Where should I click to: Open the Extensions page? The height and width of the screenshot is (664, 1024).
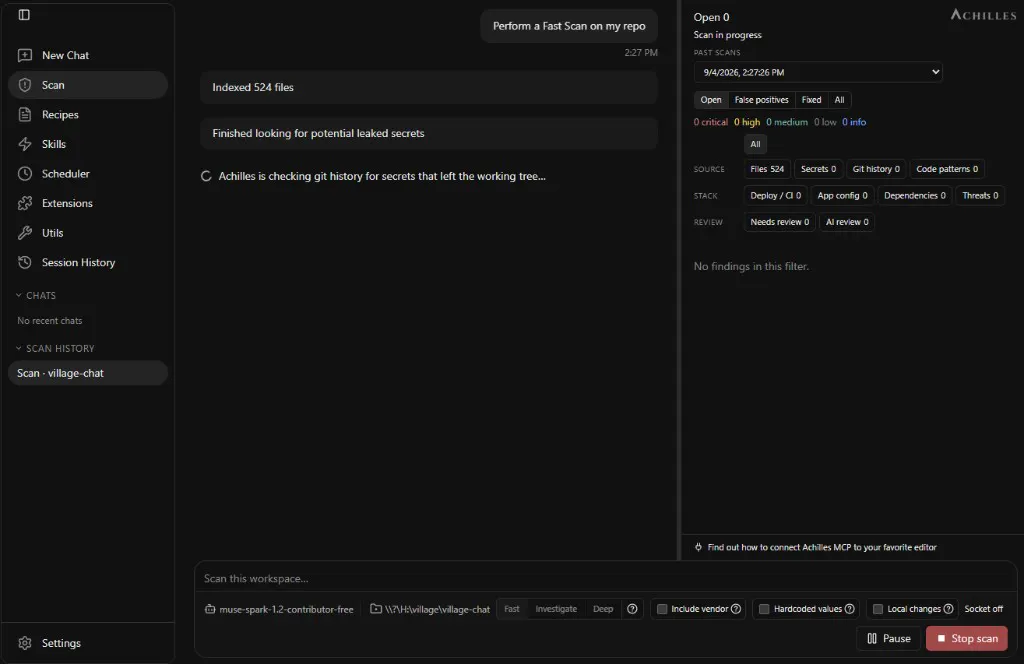click(x=88, y=203)
